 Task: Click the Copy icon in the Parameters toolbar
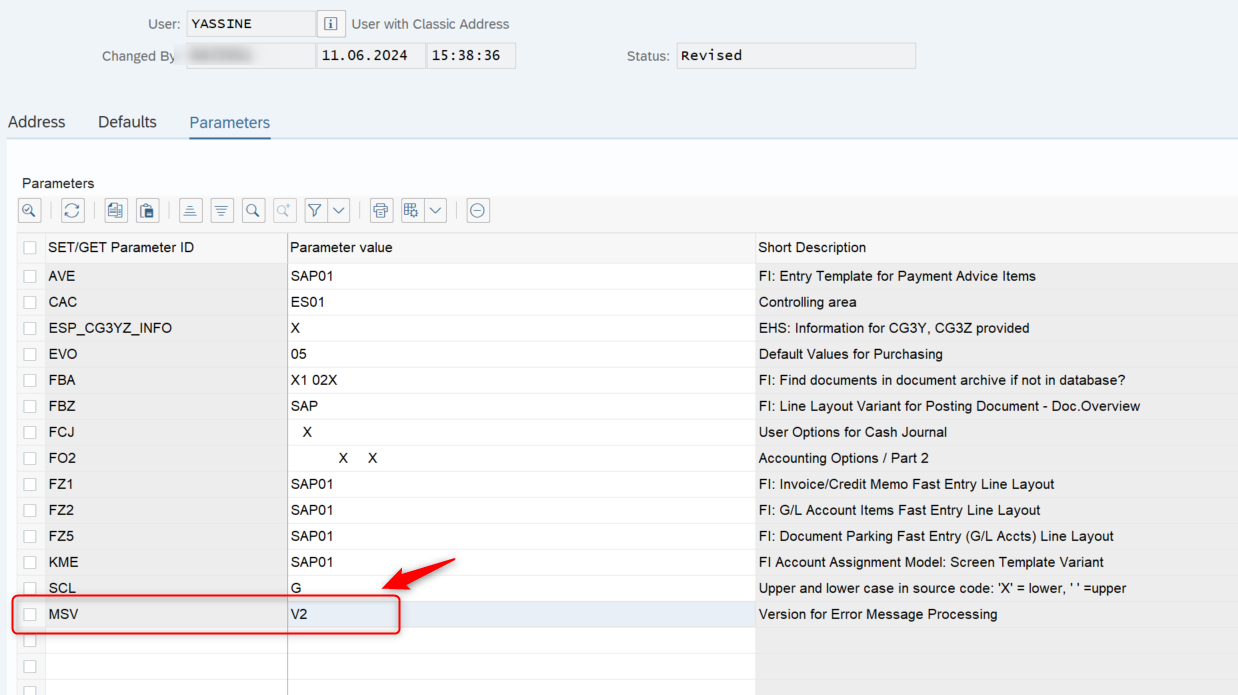pos(115,210)
